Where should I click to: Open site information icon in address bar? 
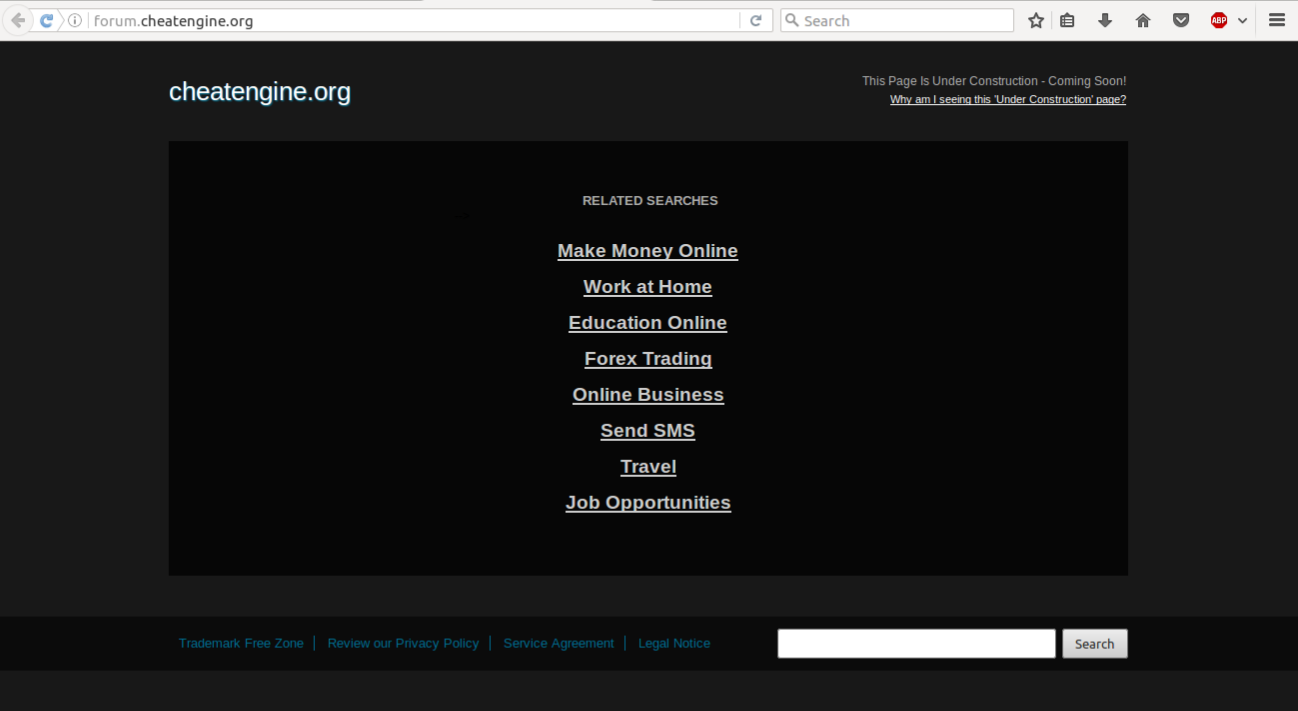(x=74, y=21)
